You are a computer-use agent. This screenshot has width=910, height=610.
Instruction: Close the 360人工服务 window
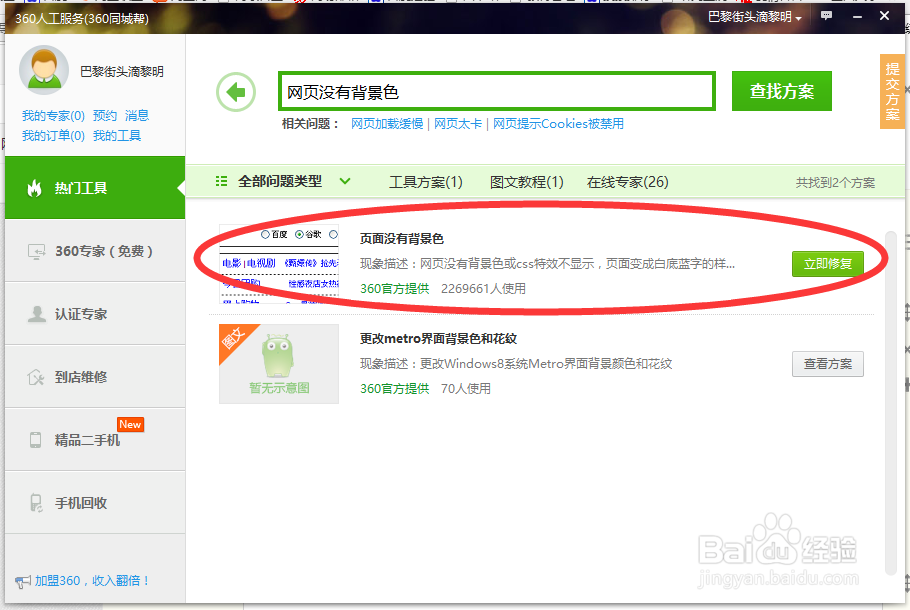tap(884, 16)
